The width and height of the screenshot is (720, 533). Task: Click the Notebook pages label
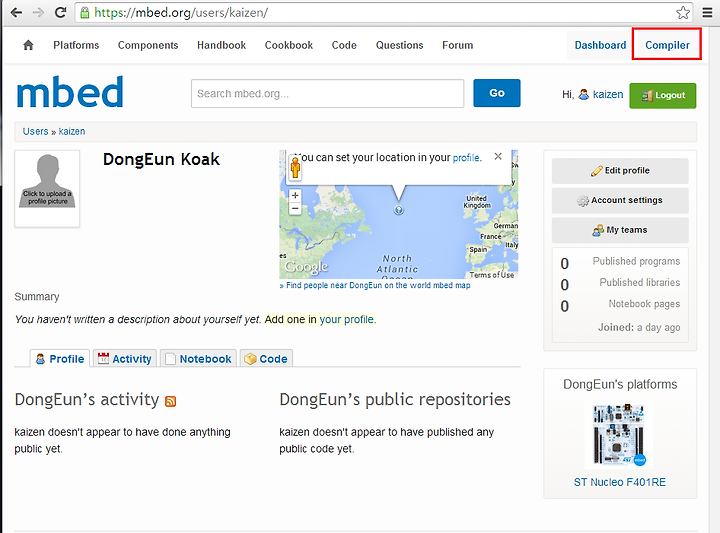(x=644, y=304)
